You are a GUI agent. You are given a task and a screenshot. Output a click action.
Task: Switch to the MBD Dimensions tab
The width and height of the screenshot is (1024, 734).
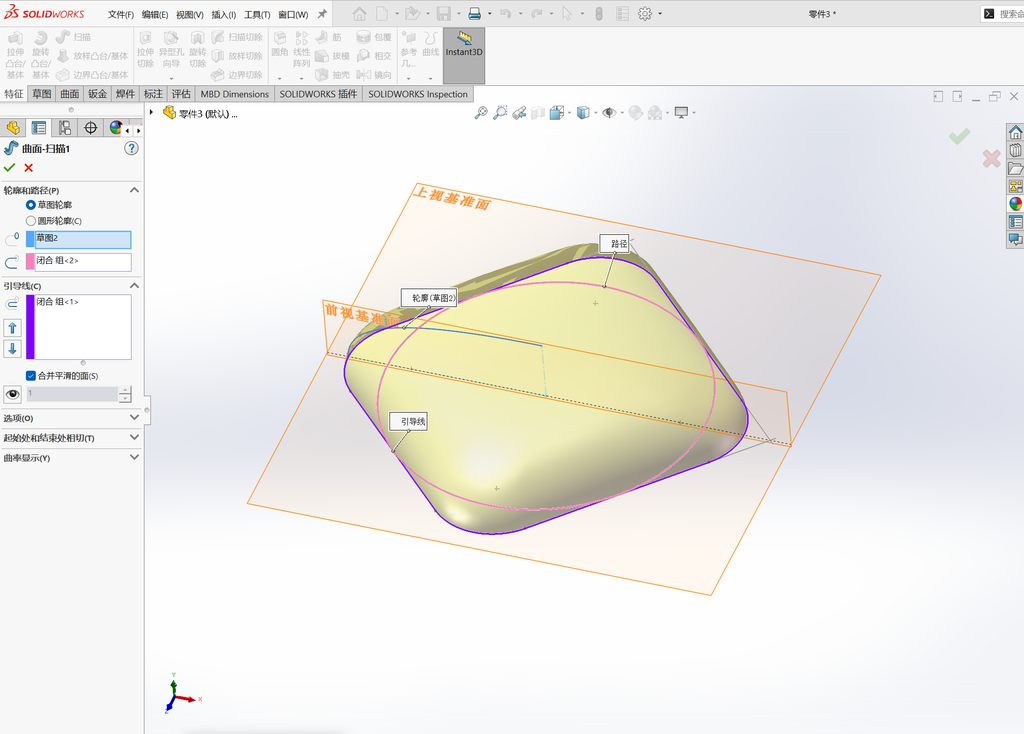pos(234,94)
